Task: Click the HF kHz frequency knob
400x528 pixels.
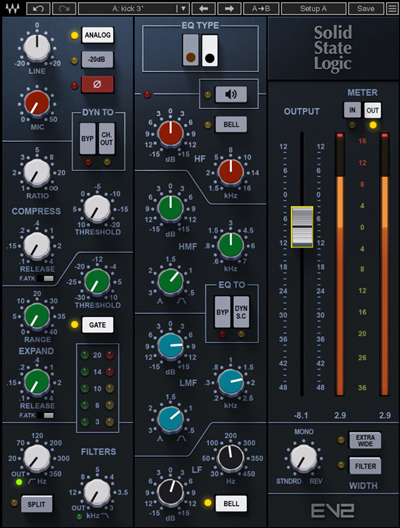Action: pyautogui.click(x=231, y=172)
